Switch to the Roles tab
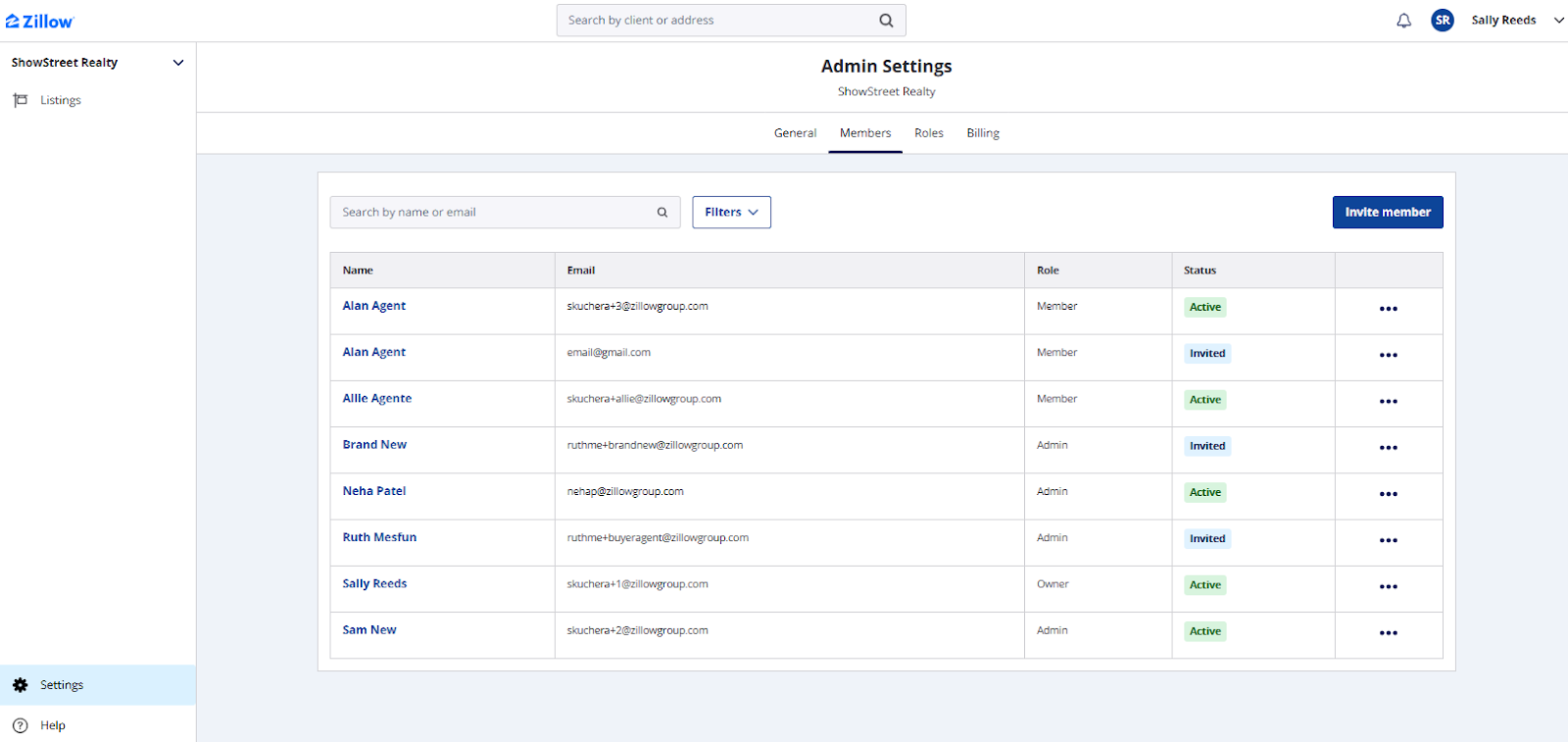 pos(928,133)
